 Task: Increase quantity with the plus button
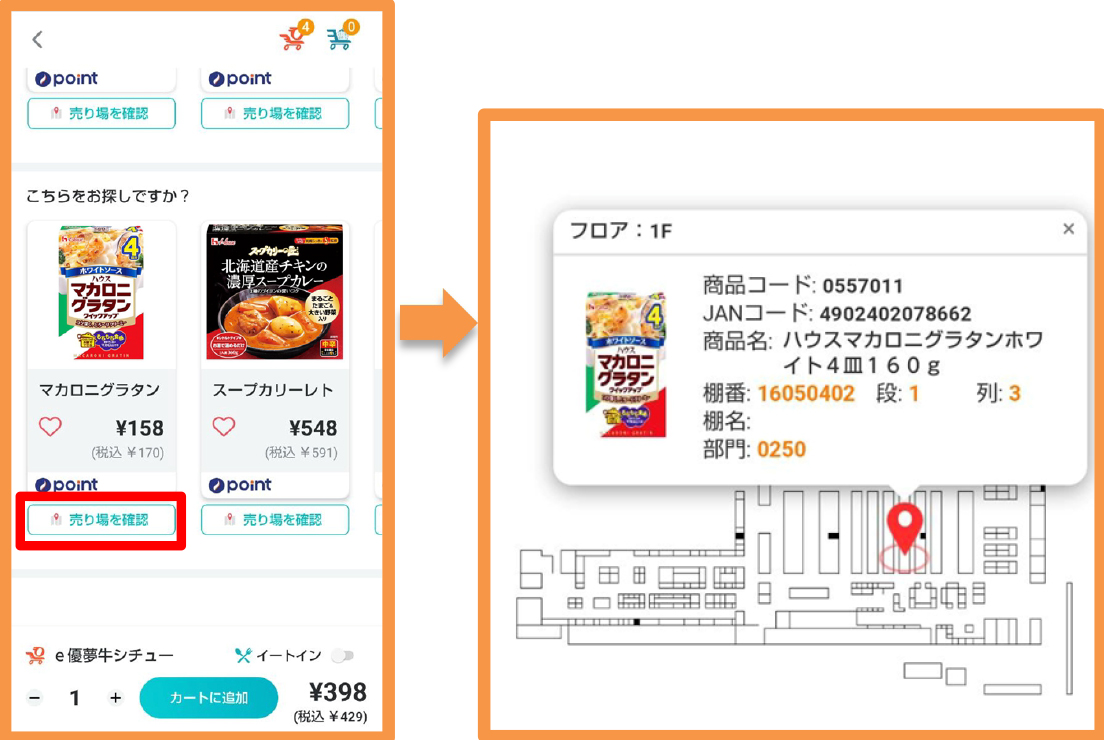[115, 698]
